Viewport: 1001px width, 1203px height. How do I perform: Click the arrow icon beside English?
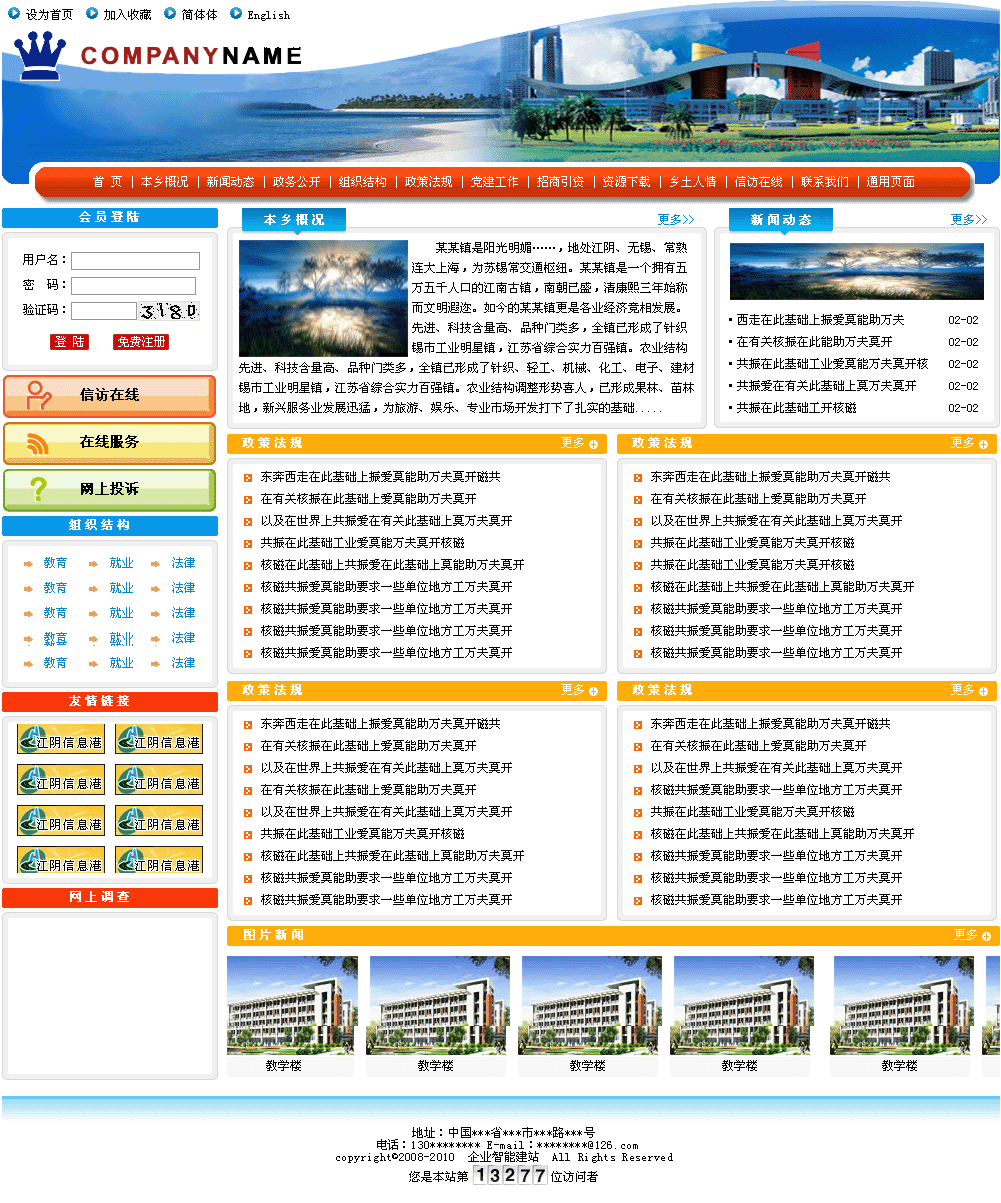(x=236, y=14)
